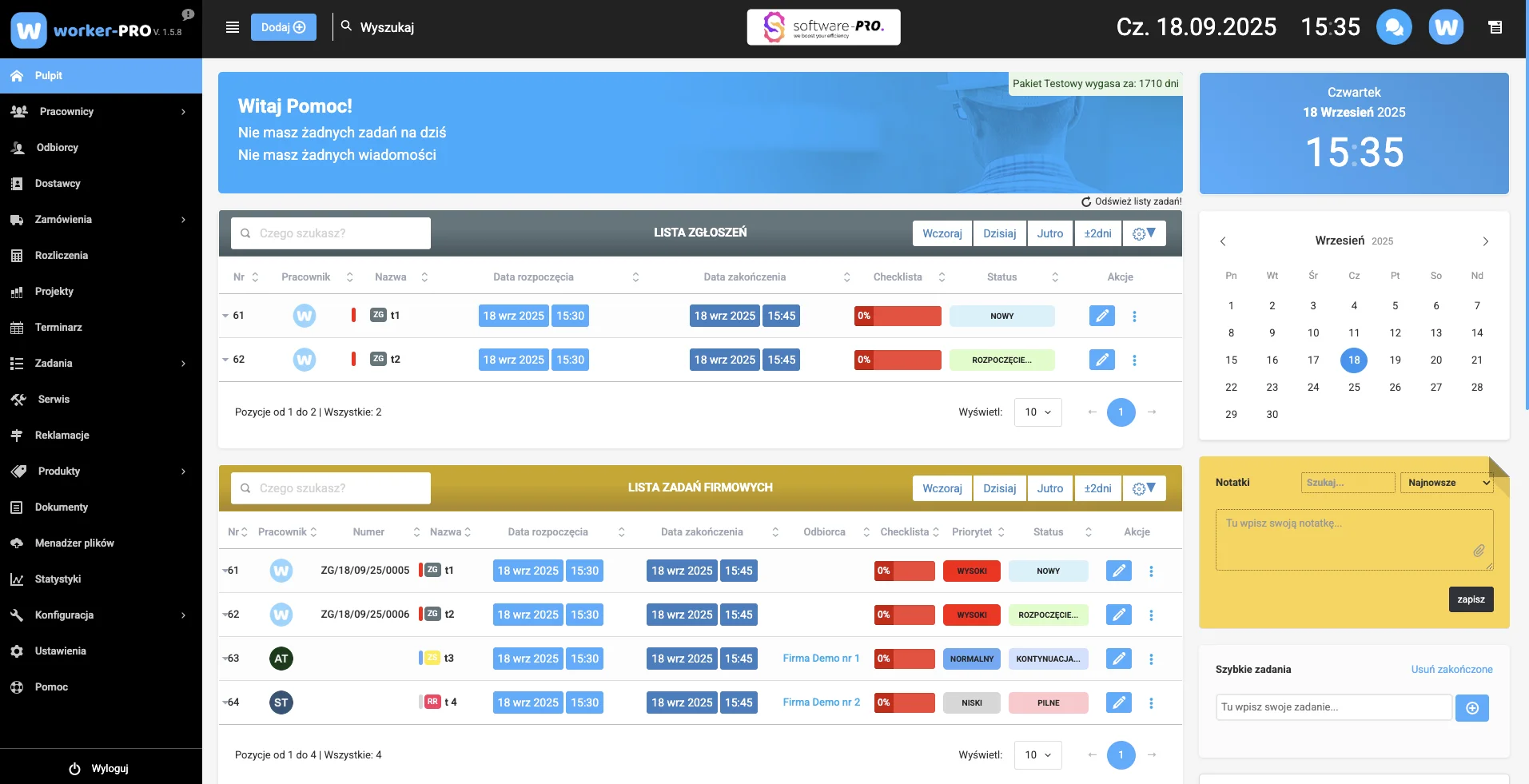
Task: Click WYSOKI priority badge of task 61
Action: coord(972,571)
